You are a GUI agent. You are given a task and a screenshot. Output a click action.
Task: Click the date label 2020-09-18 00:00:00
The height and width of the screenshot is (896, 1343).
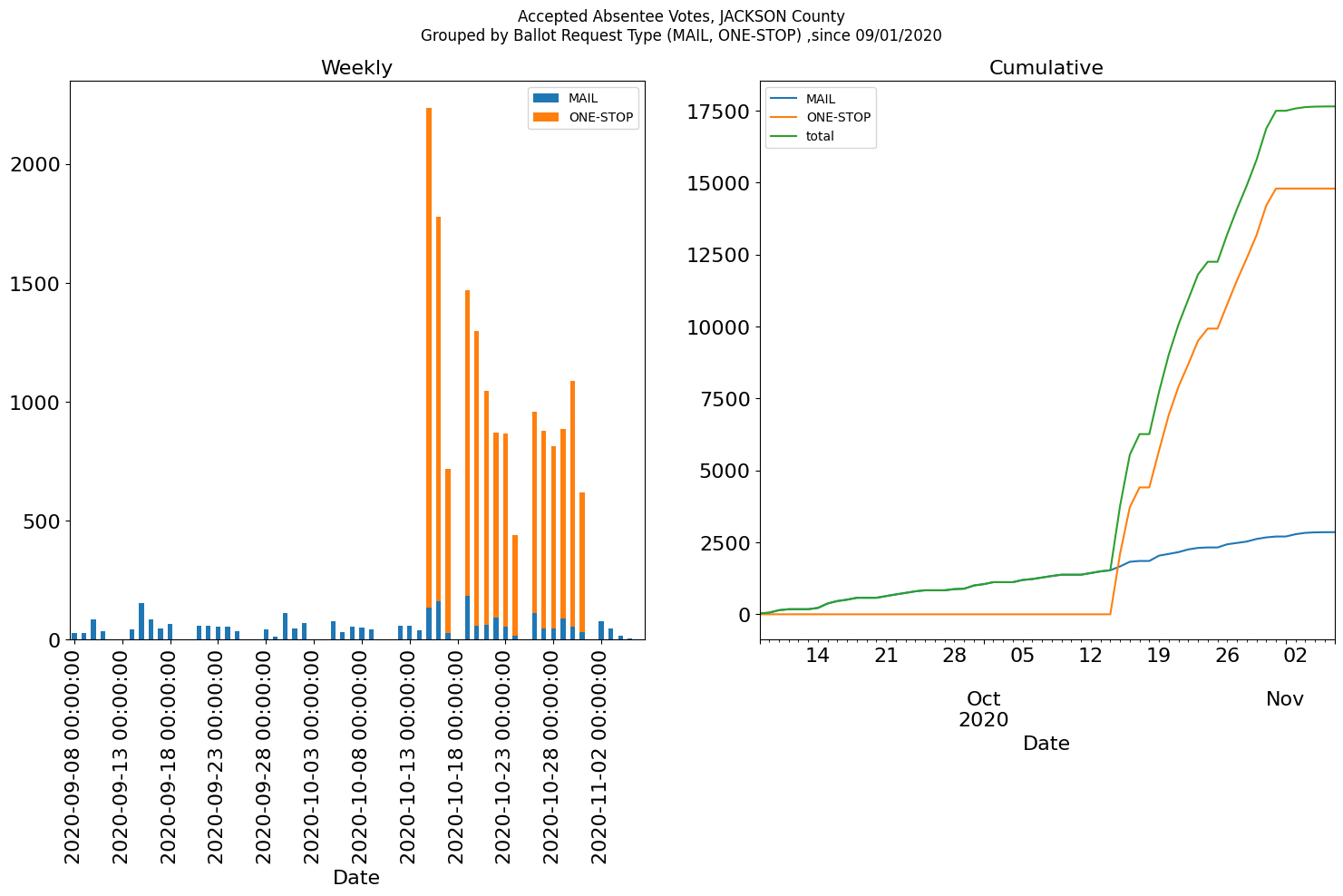pos(170,755)
